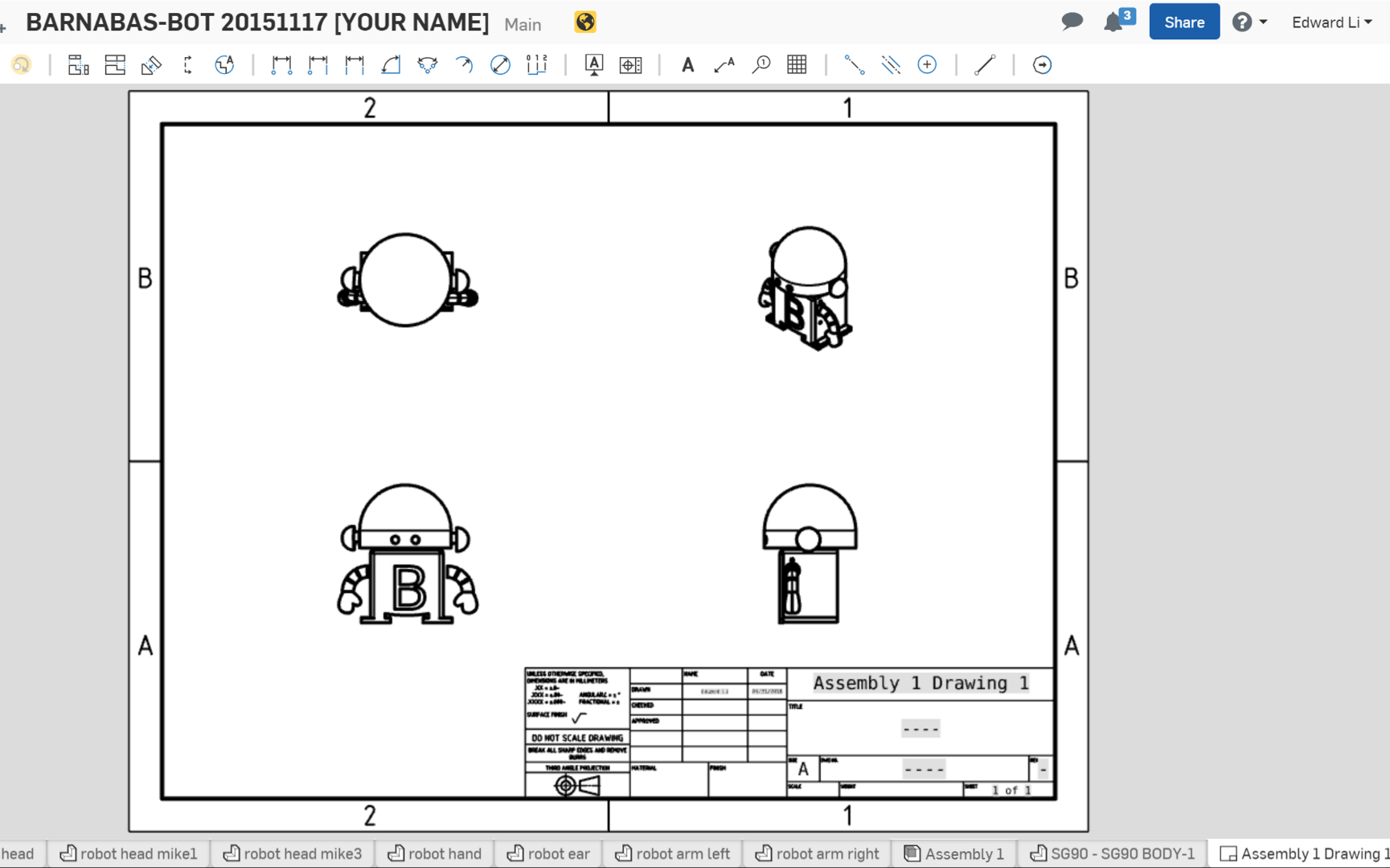The width and height of the screenshot is (1390, 868).
Task: Select the auxiliary view tool
Action: pyautogui.click(x=151, y=65)
